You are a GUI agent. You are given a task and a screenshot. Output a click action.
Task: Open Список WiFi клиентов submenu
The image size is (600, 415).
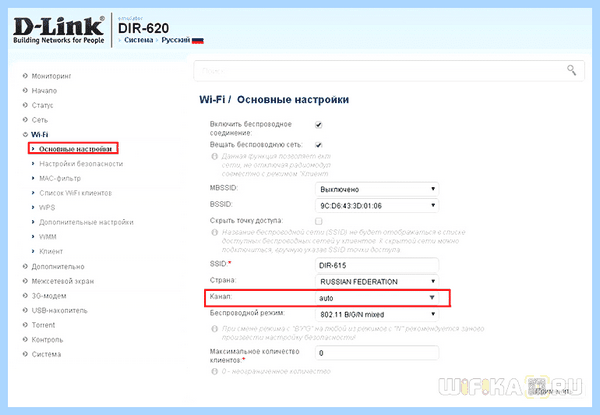click(75, 193)
